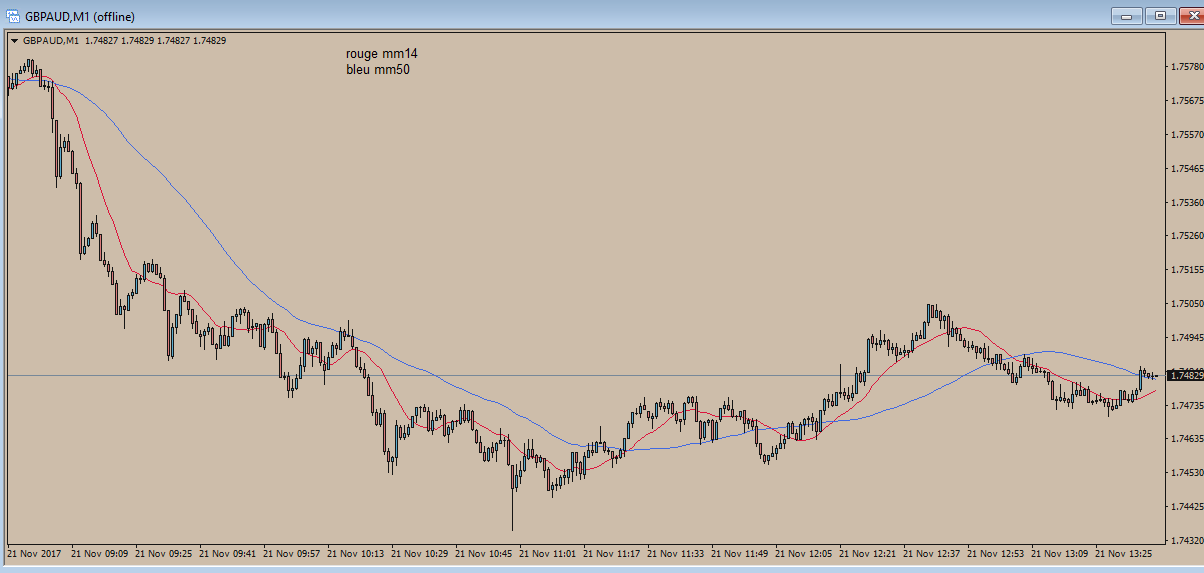Open the dropdown arrow beside GBPAUD,M1 label
Viewport: 1204px width, 573px height.
tap(14, 41)
